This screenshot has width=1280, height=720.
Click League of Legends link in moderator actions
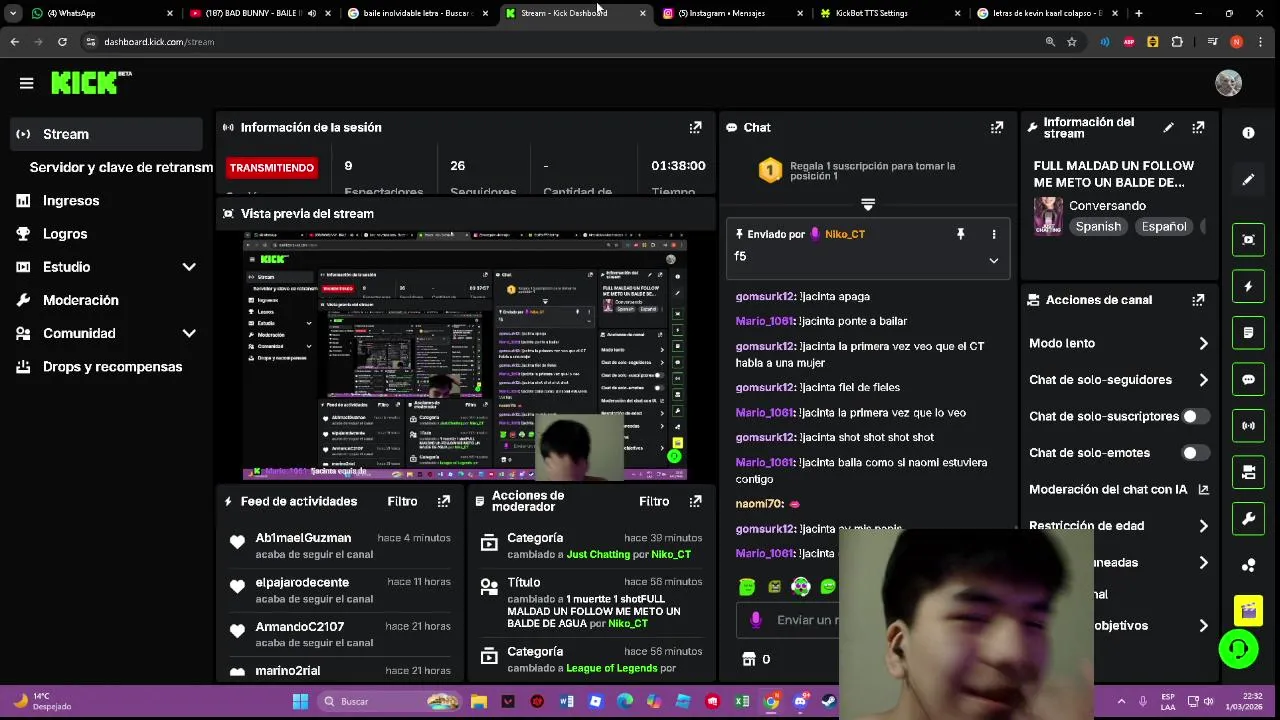[x=612, y=668]
